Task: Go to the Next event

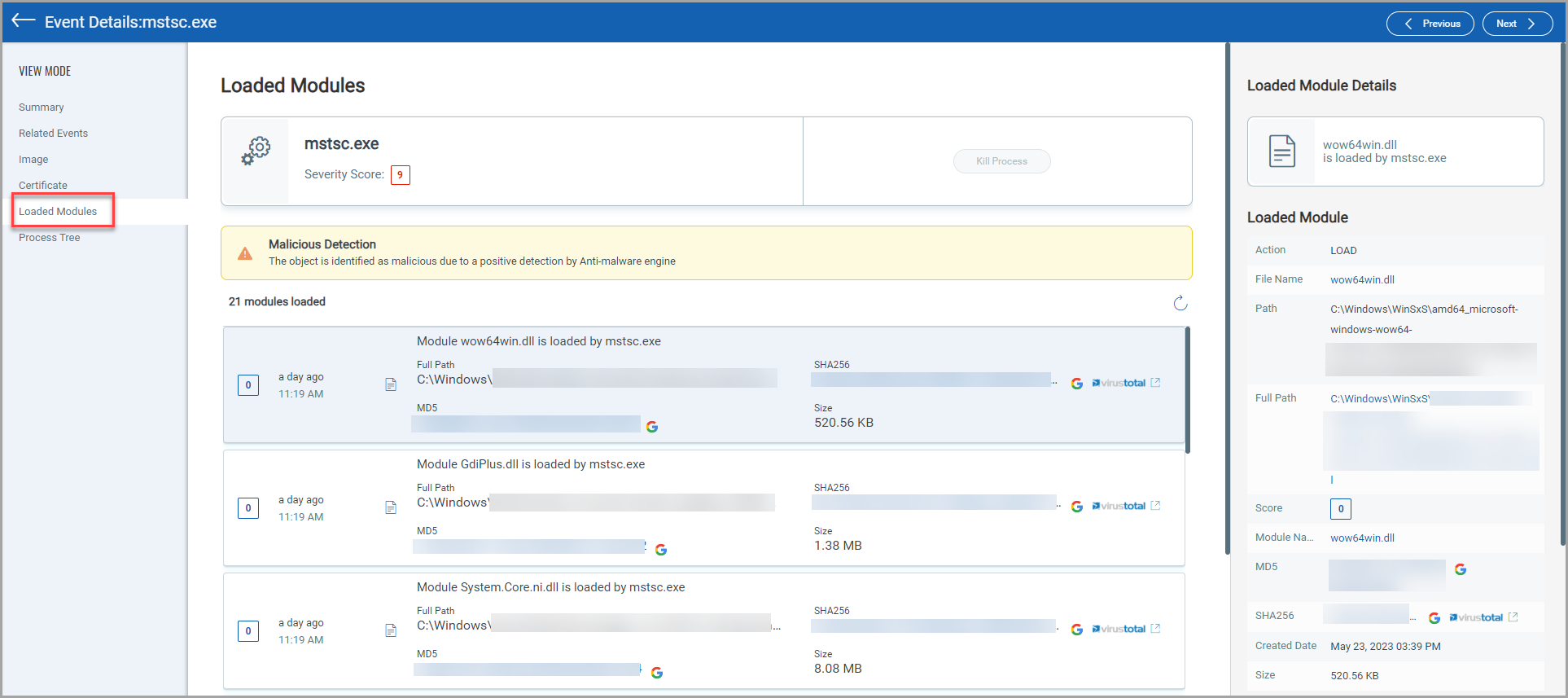Action: click(x=1518, y=24)
